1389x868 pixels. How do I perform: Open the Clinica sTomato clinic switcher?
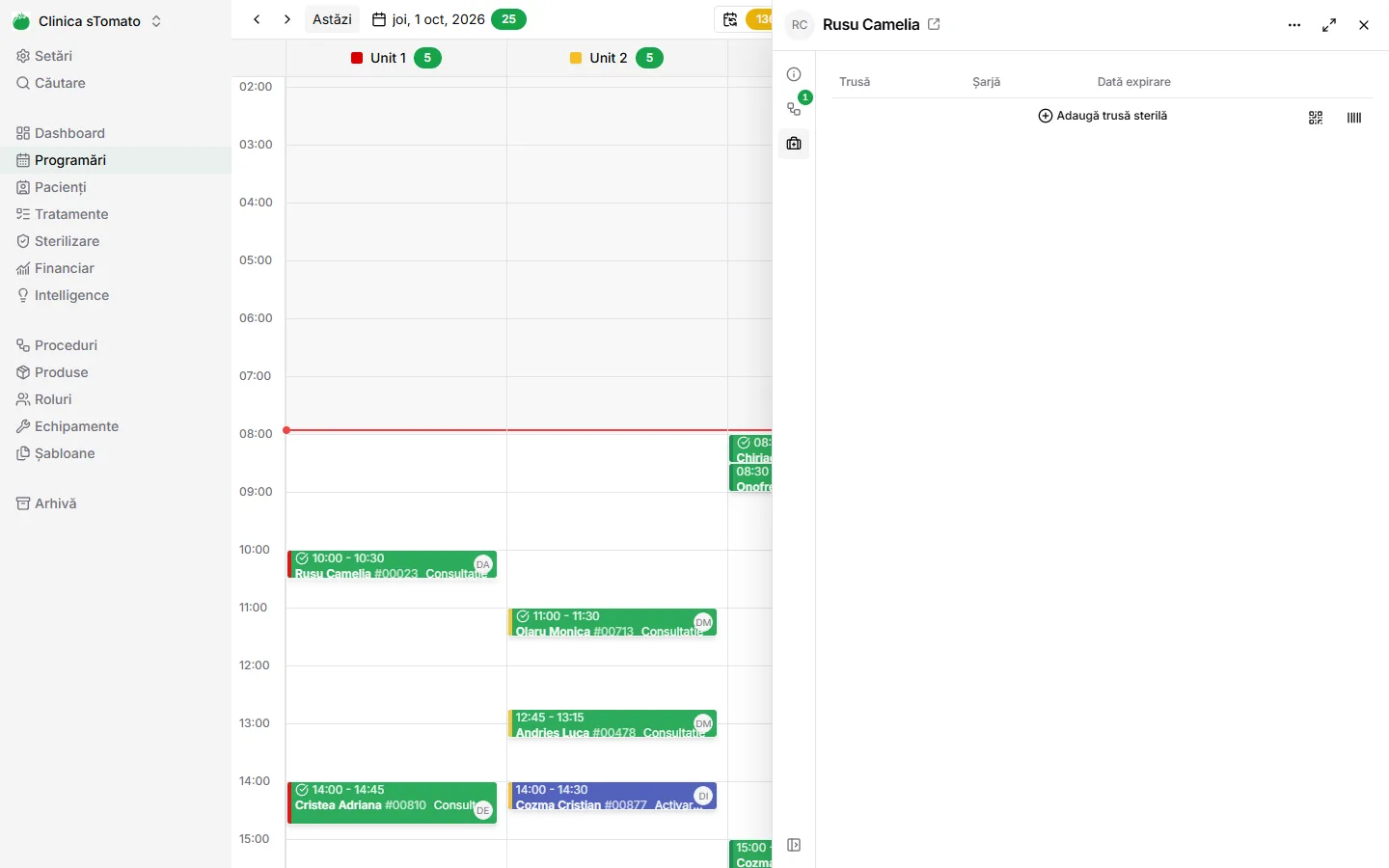coord(89,21)
